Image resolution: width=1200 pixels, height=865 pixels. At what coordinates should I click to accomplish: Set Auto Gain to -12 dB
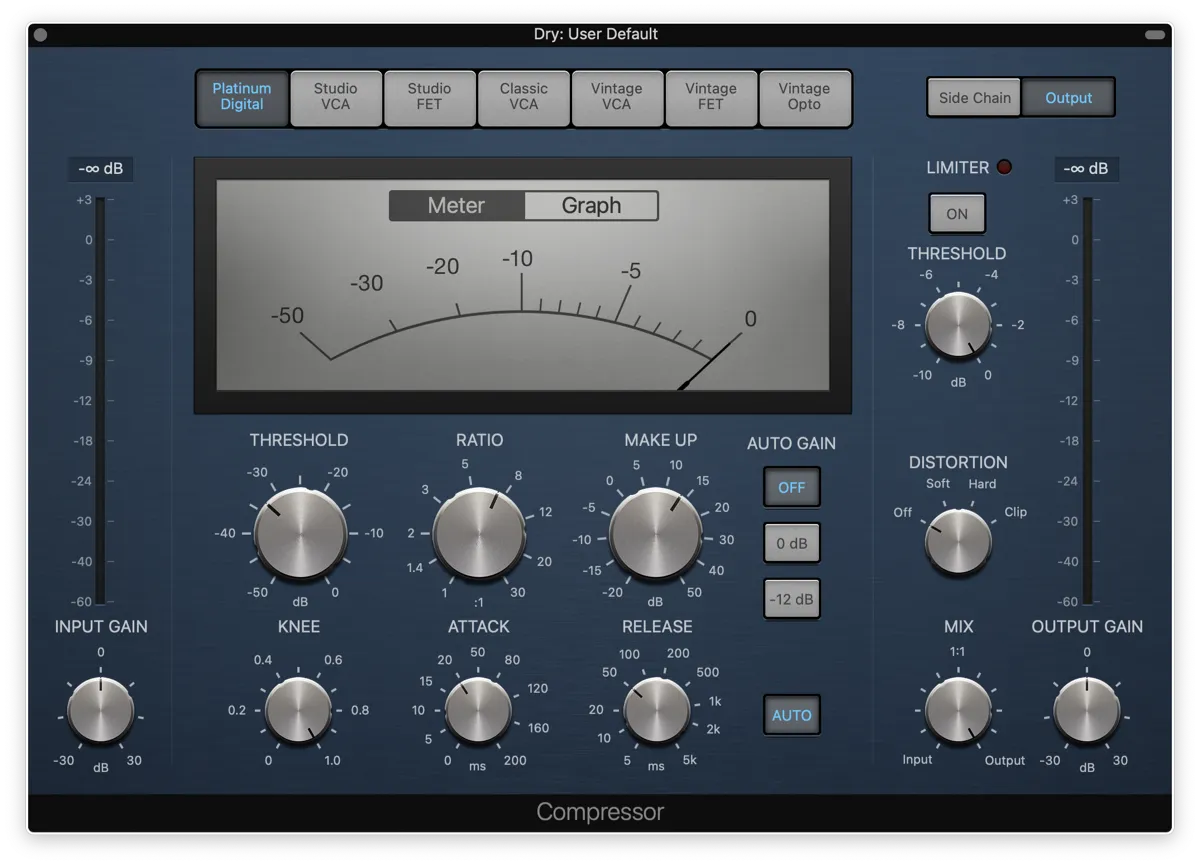pyautogui.click(x=791, y=600)
